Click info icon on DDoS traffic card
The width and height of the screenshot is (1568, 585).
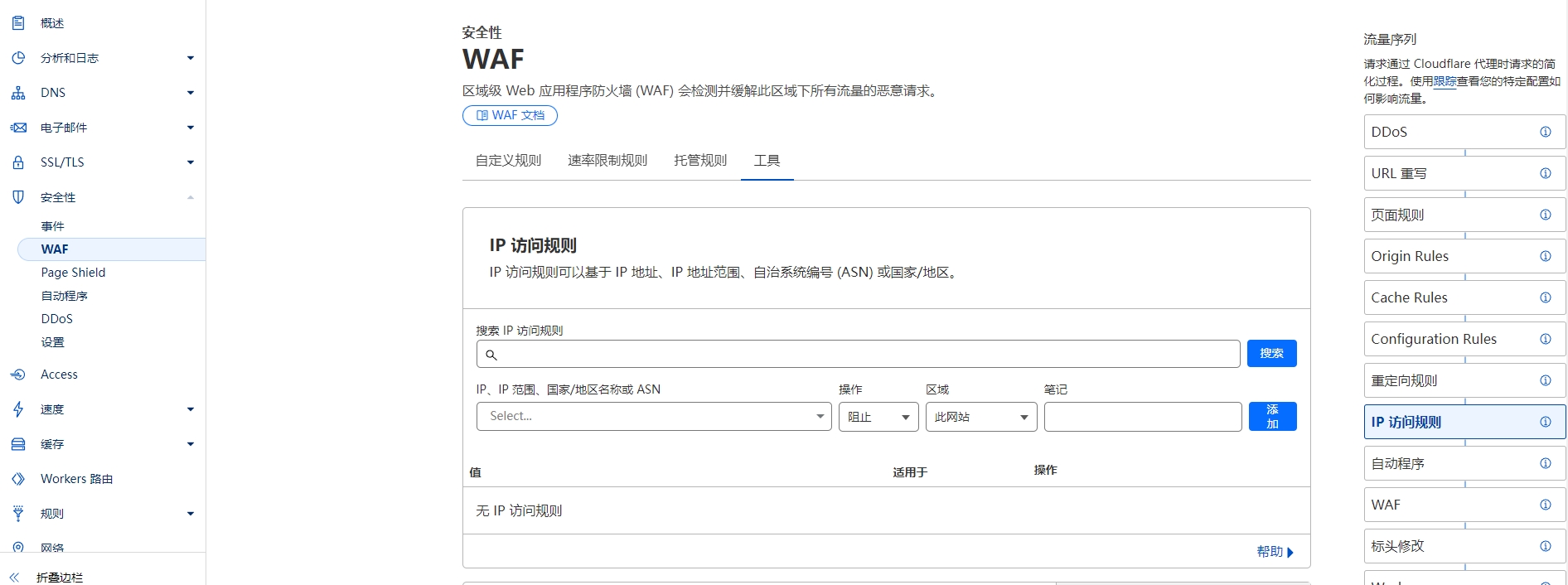tap(1546, 132)
